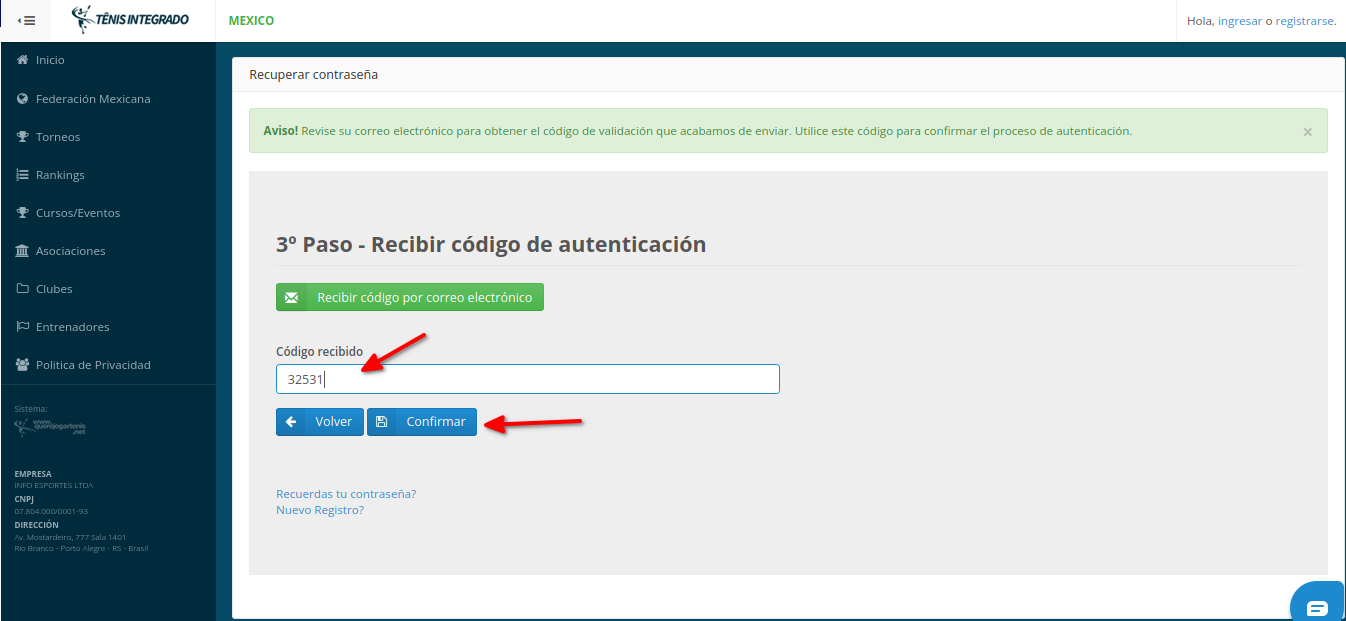Open Federación Mexicana in the sidebar
This screenshot has height=621, width=1346.
(93, 99)
